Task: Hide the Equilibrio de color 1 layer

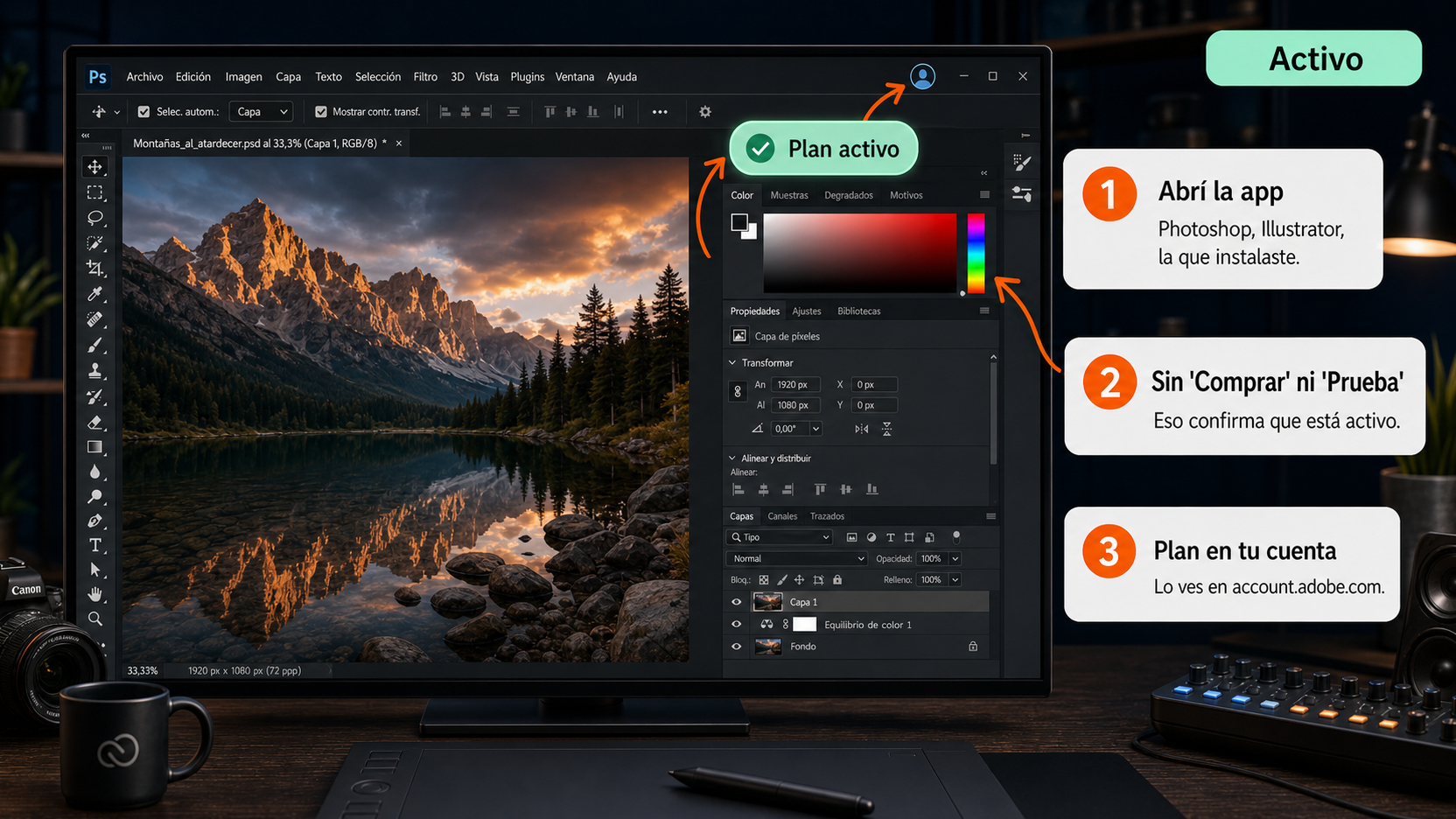Action: click(x=736, y=625)
